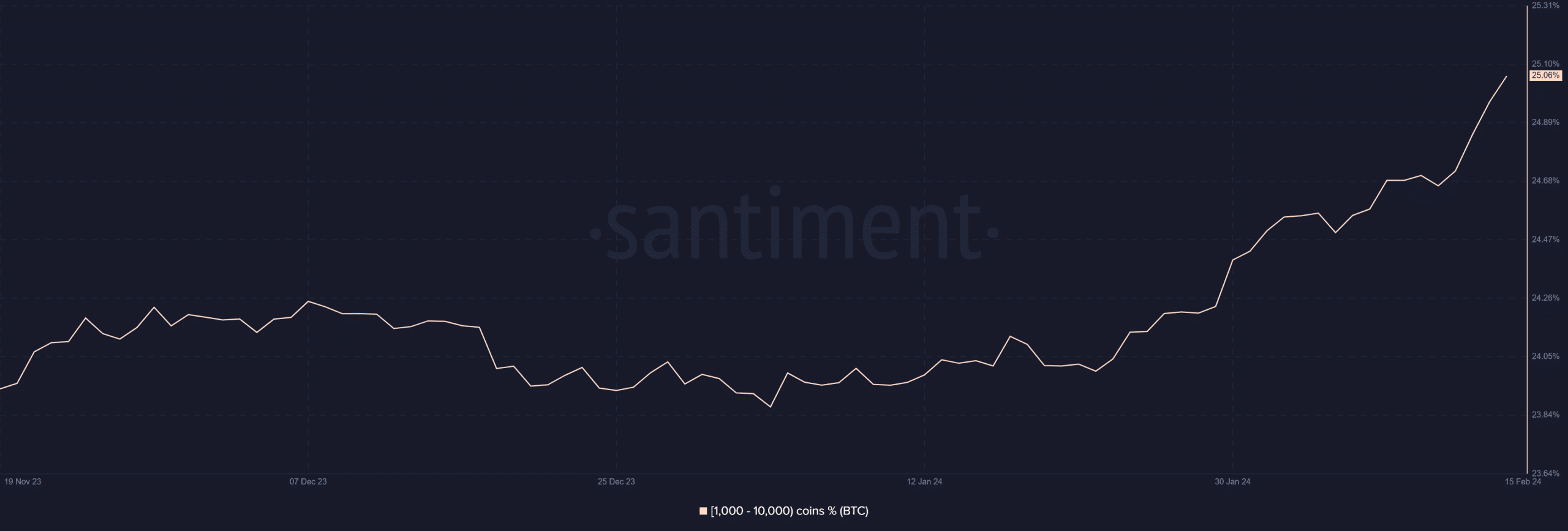Click the '30 Jan 24' date label
This screenshot has width=1568, height=531.
(1232, 481)
